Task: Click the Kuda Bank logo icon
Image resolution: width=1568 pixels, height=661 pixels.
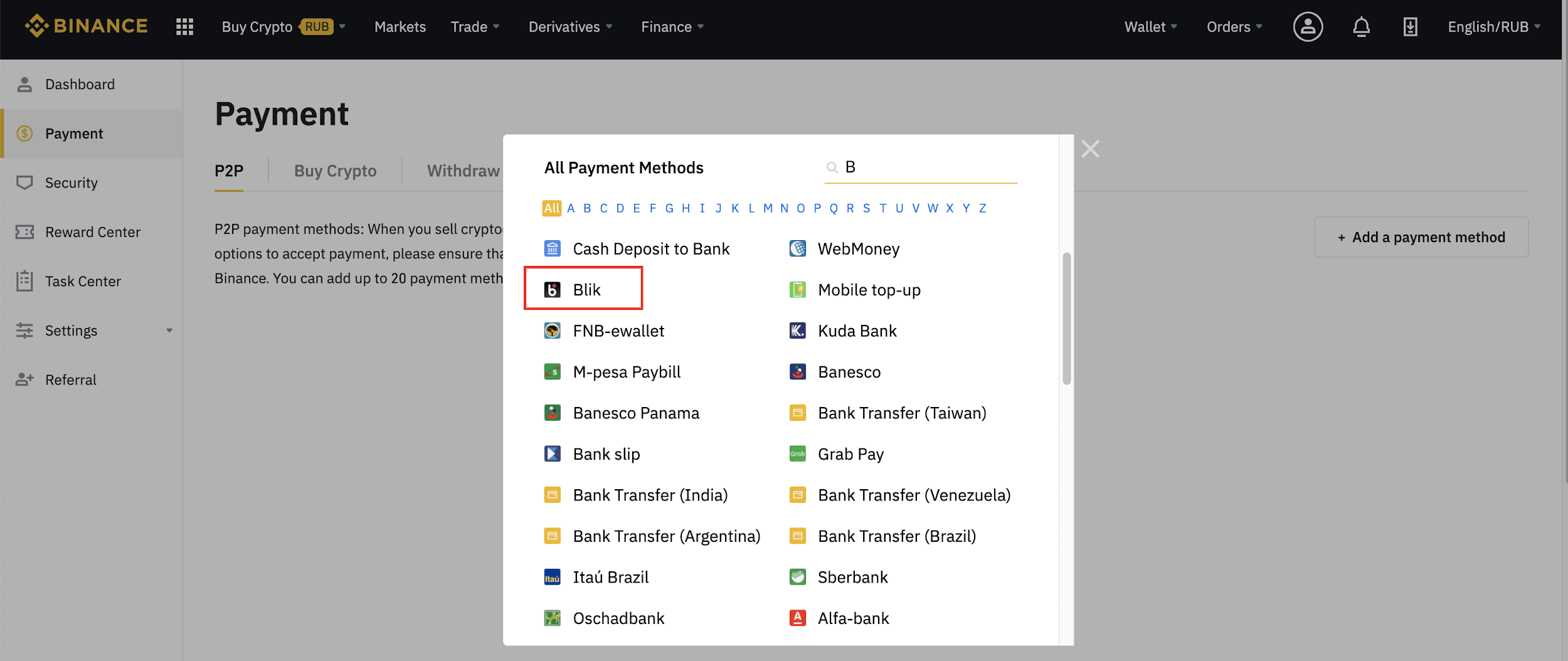Action: [x=797, y=330]
